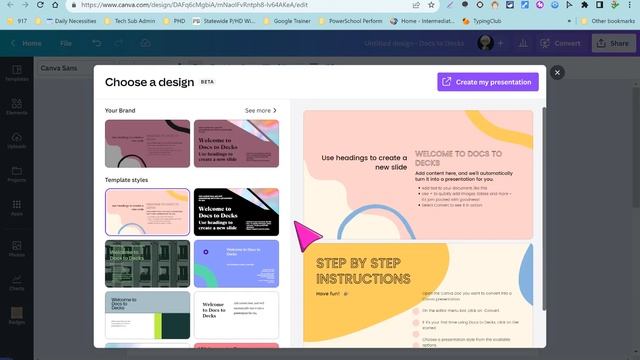
Task: Open Badges in Canva sidebar
Action: [x=17, y=316]
